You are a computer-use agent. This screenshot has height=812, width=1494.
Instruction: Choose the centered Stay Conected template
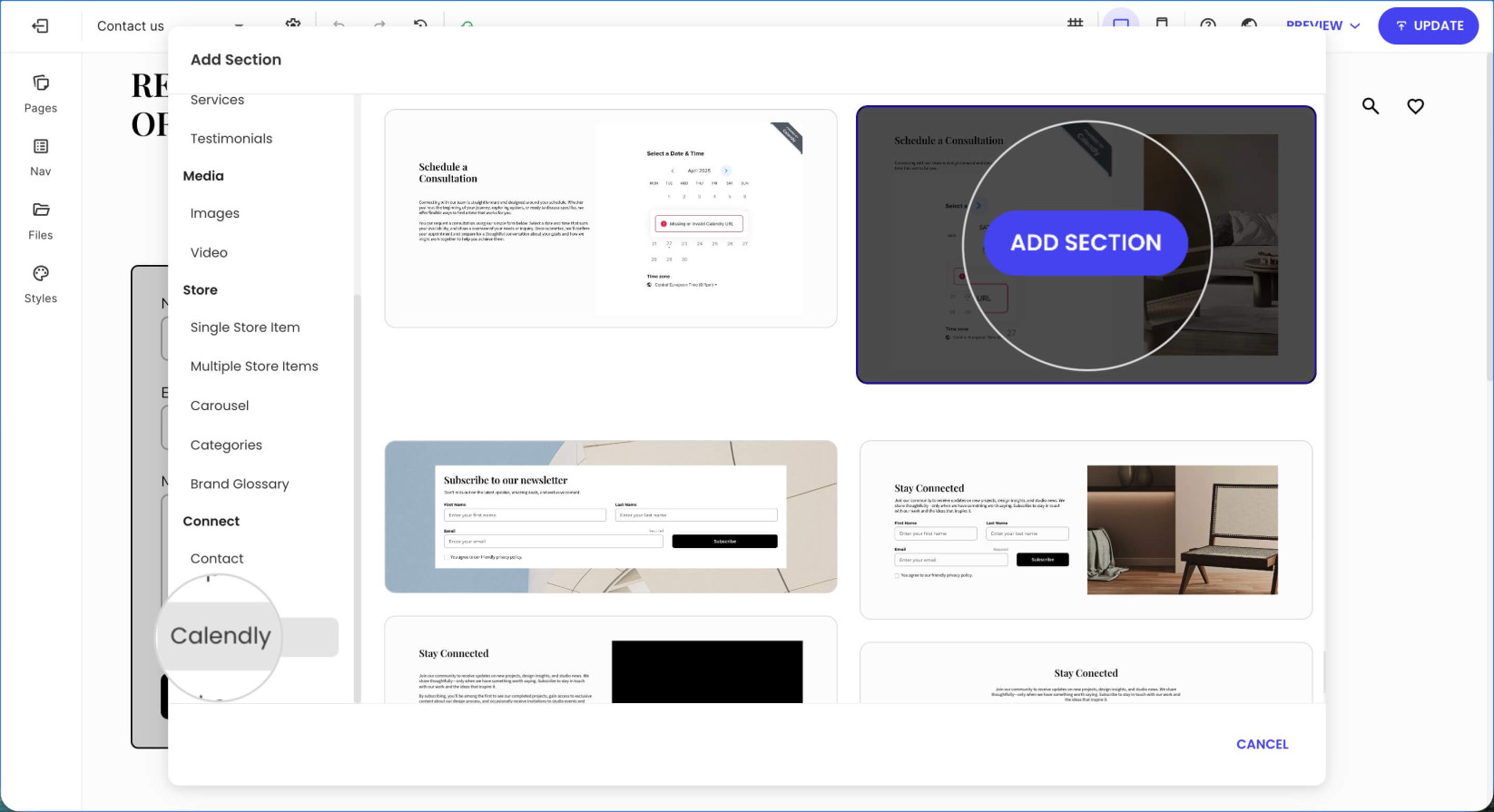[x=1086, y=673]
